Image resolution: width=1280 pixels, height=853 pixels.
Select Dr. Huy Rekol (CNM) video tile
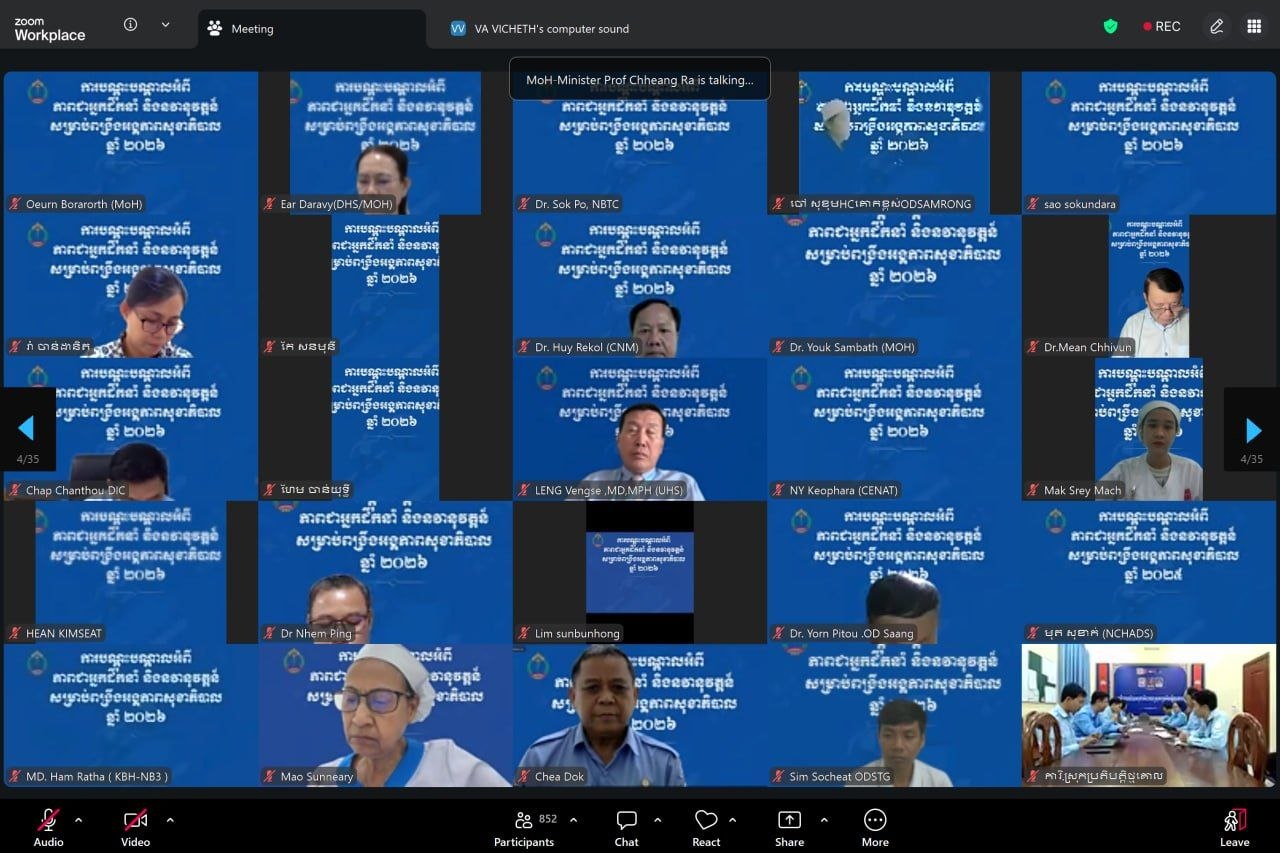tap(640, 286)
